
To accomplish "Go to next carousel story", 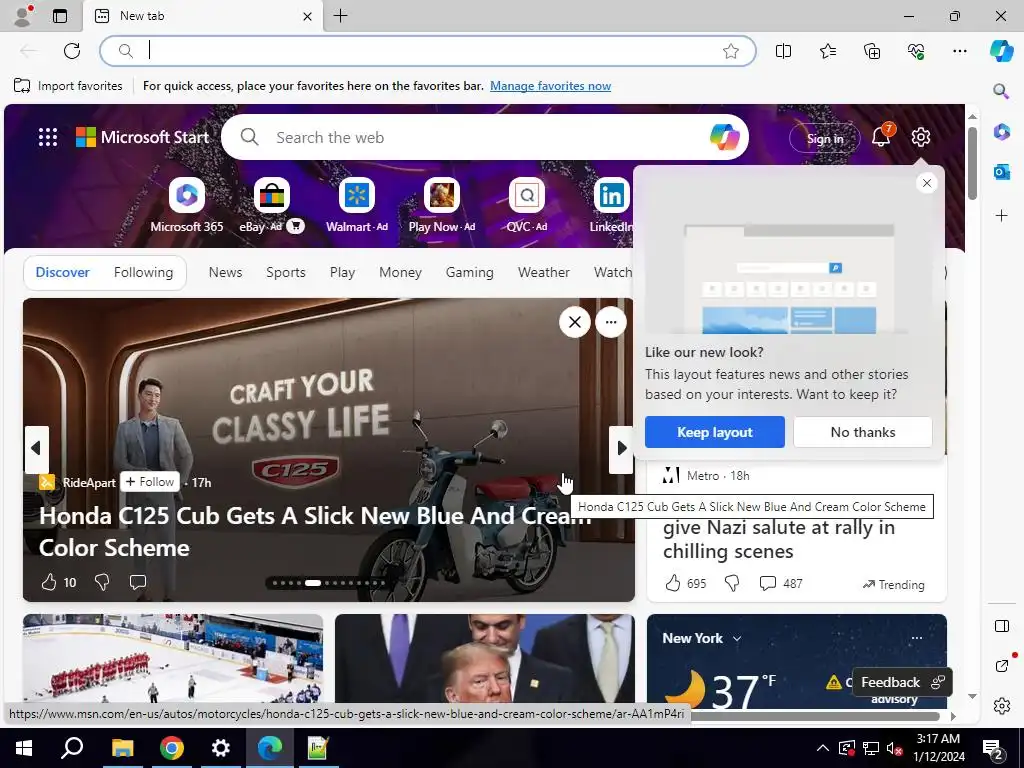I will (622, 448).
